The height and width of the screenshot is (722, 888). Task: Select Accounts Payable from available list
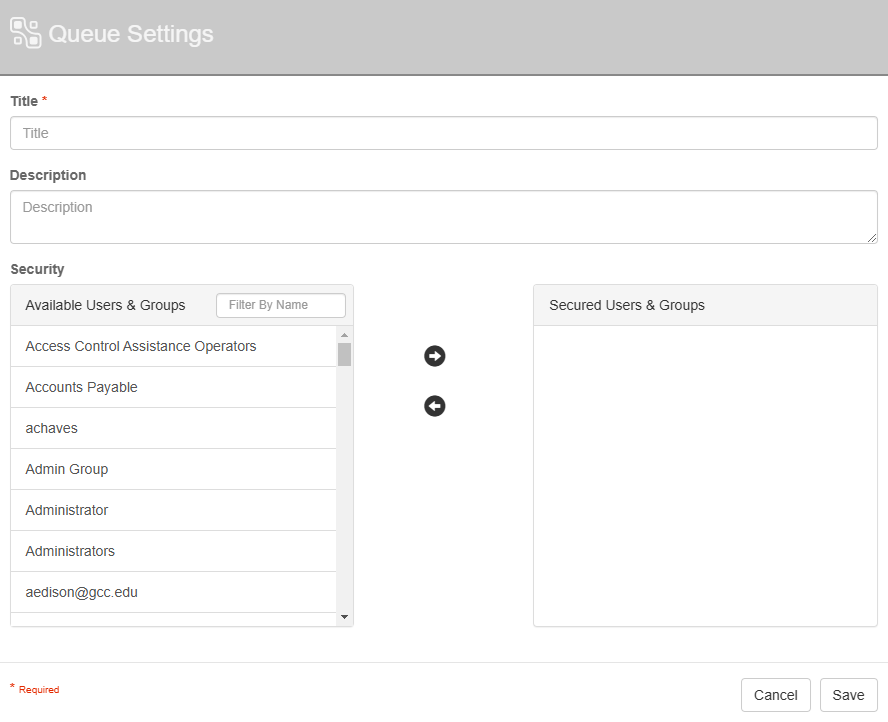(x=82, y=387)
